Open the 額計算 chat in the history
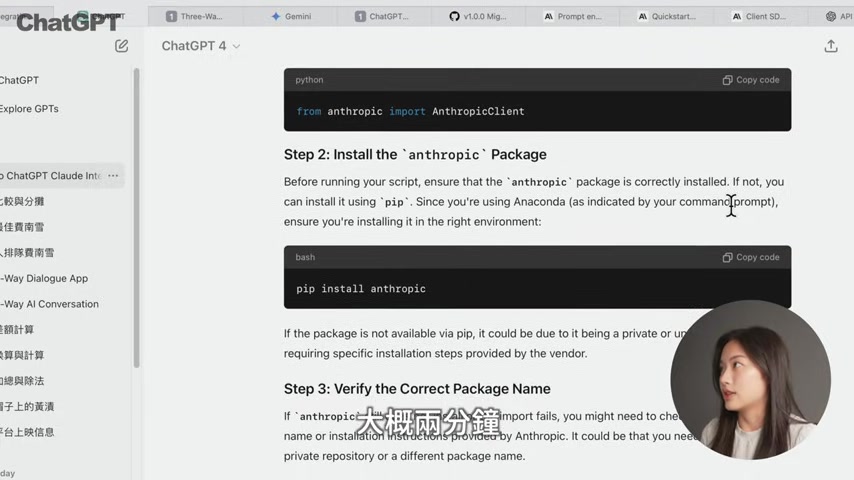Viewport: 854px width, 480px height. pyautogui.click(x=17, y=329)
